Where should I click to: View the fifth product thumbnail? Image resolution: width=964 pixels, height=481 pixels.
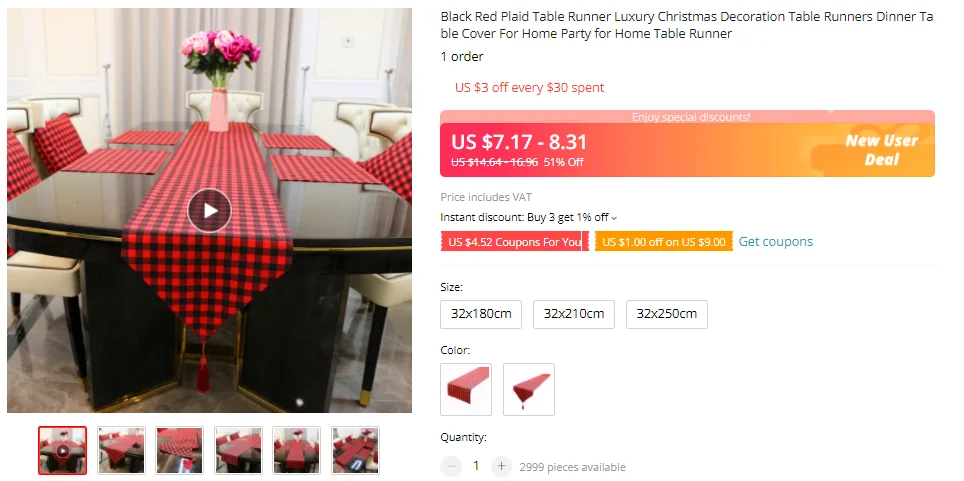coord(296,450)
